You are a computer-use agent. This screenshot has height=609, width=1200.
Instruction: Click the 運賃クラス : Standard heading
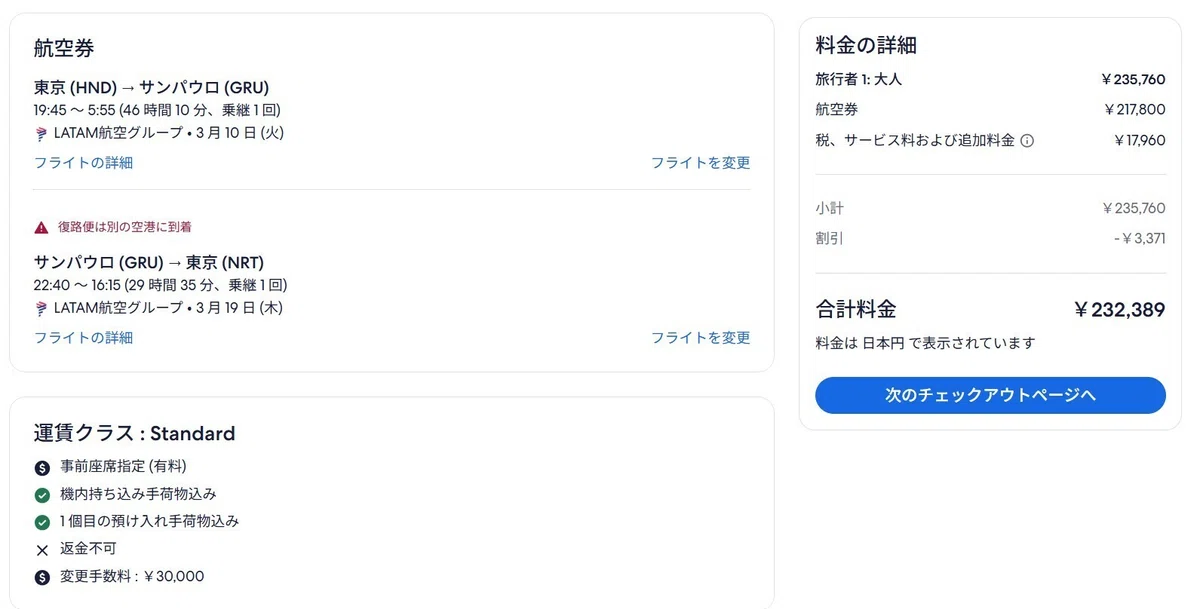[135, 433]
